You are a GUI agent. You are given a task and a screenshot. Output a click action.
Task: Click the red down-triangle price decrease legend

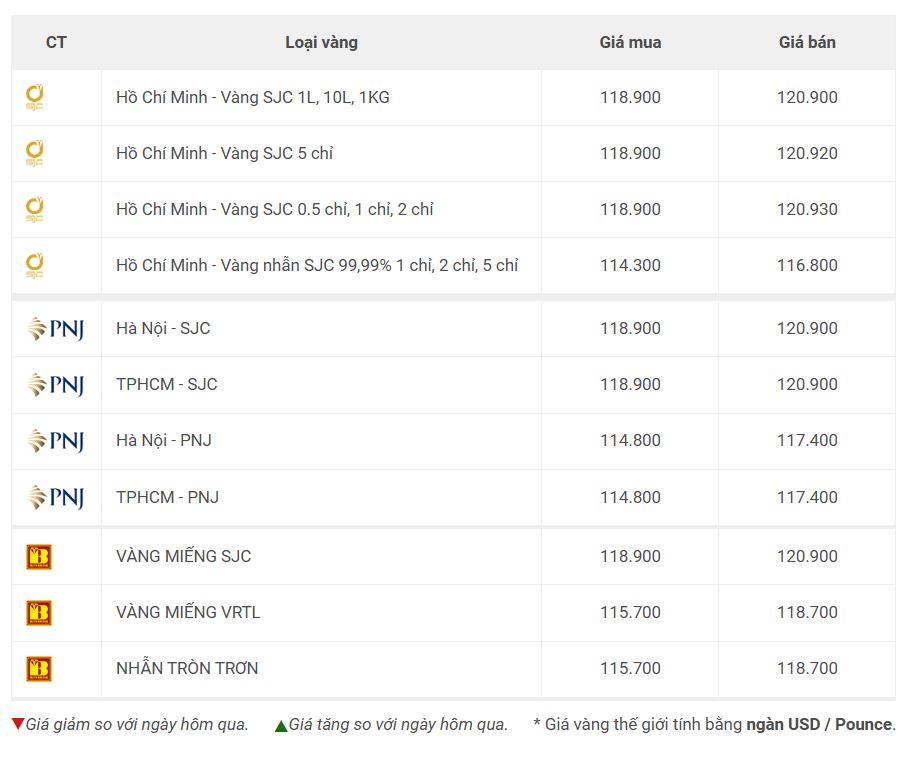(x=17, y=724)
